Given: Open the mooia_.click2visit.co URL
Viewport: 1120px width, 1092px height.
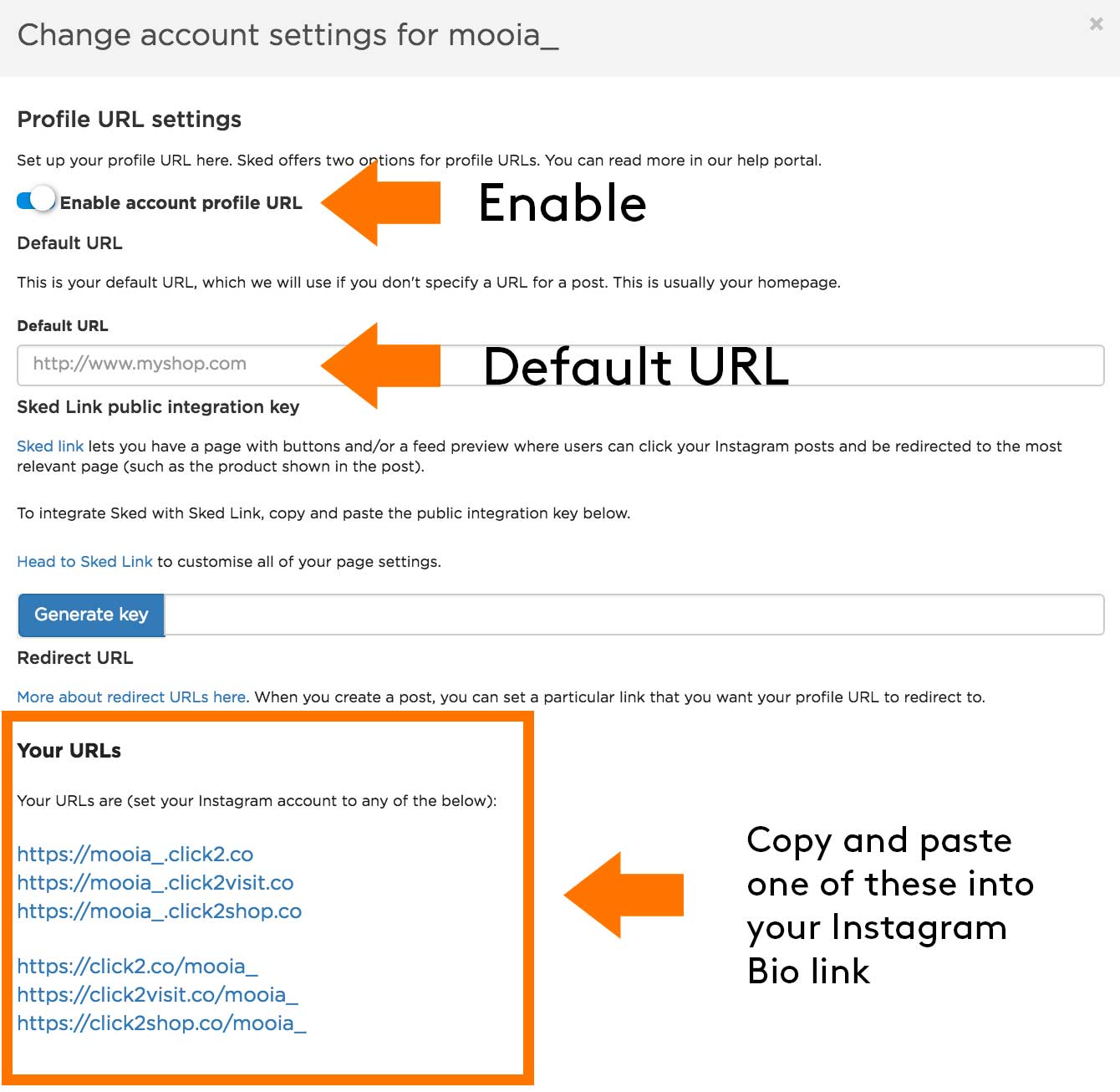Looking at the screenshot, I should 155,882.
